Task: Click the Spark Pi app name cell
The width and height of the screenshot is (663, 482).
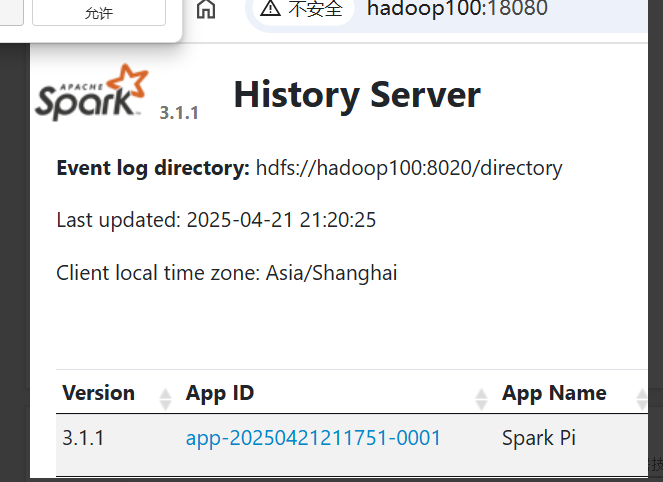Action: point(539,438)
